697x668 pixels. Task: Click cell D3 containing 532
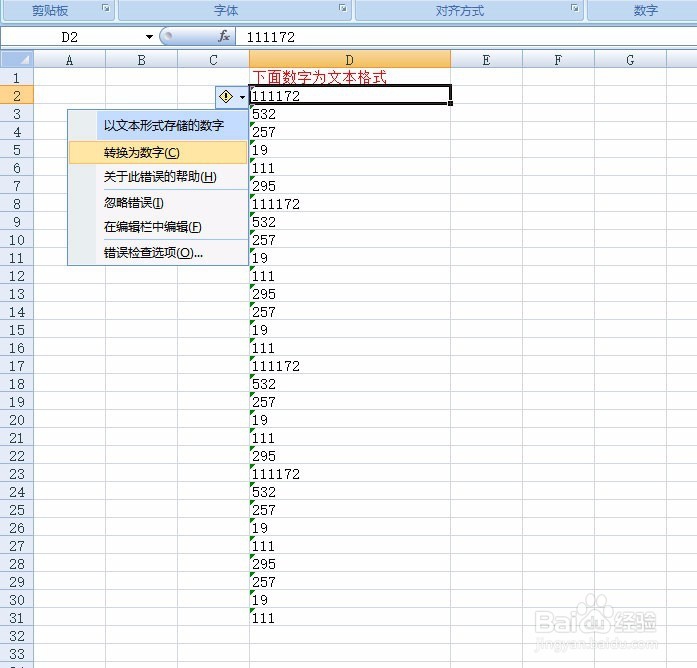(x=350, y=114)
